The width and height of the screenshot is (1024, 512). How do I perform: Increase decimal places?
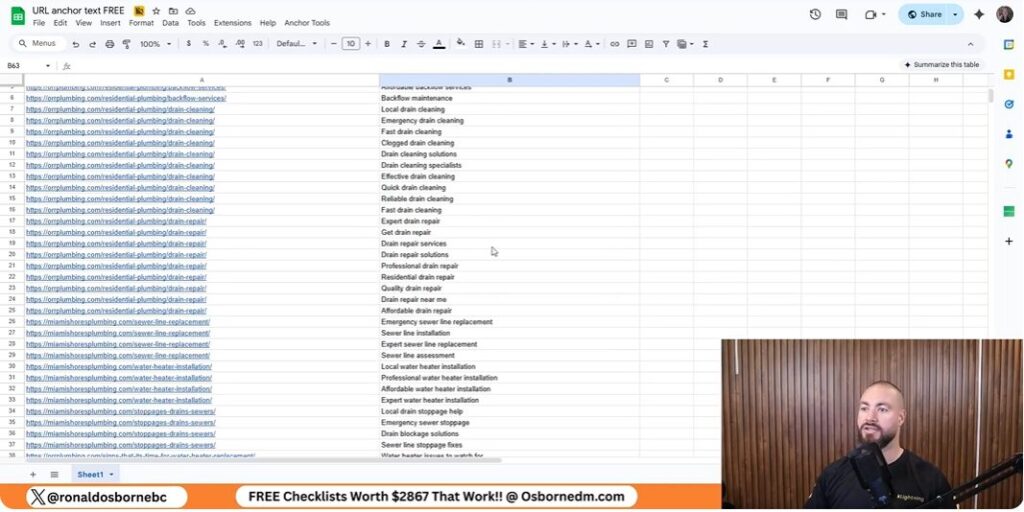pyautogui.click(x=240, y=44)
